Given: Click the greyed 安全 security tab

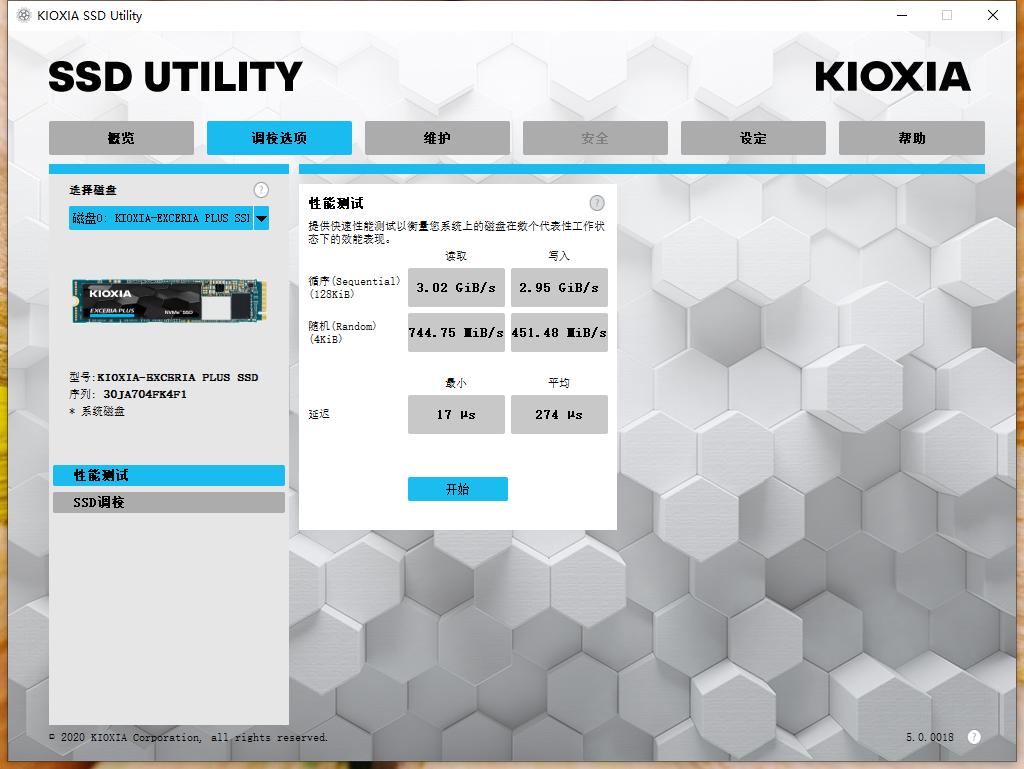Looking at the screenshot, I should click(595, 138).
